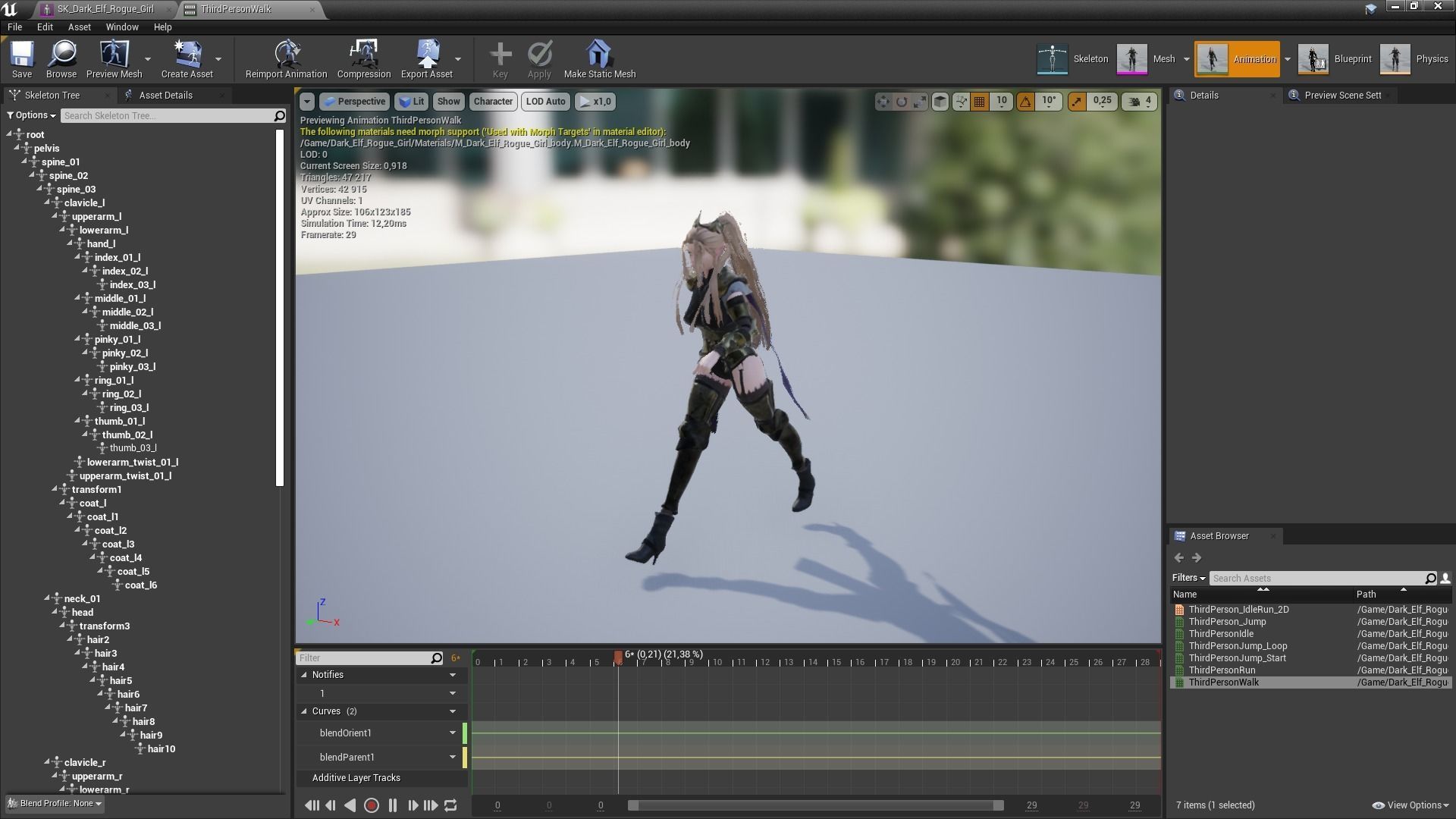This screenshot has height=819, width=1456.
Task: Open the Lit view mode dropdown
Action: click(x=411, y=102)
